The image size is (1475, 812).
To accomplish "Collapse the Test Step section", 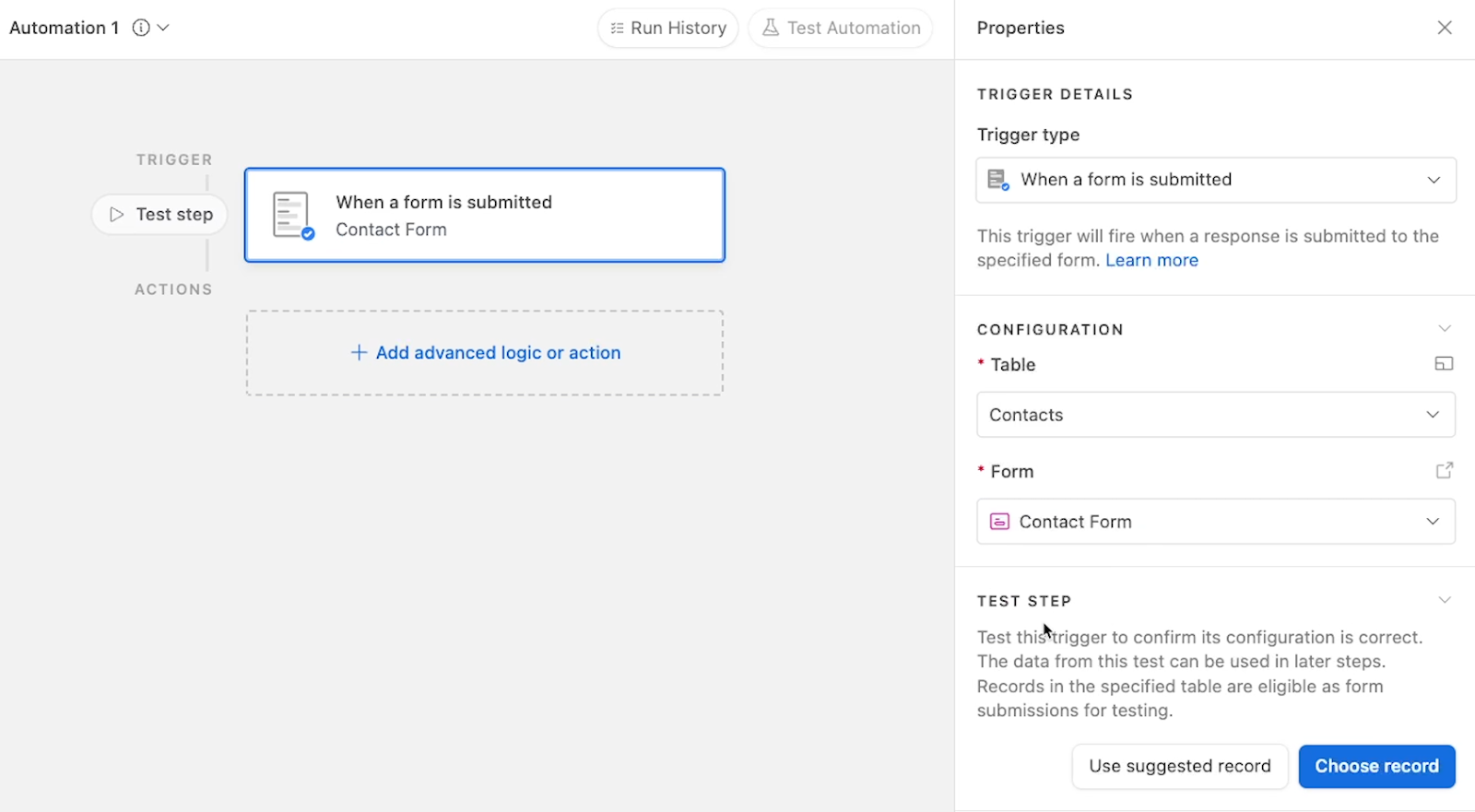I will coord(1445,600).
